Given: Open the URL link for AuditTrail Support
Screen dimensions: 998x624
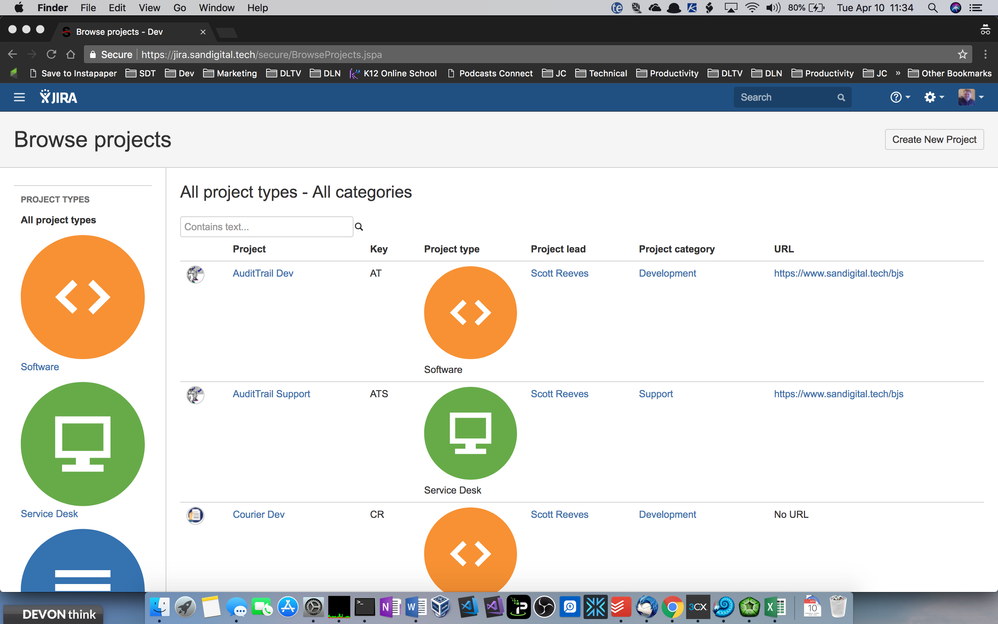Looking at the screenshot, I should tap(838, 394).
